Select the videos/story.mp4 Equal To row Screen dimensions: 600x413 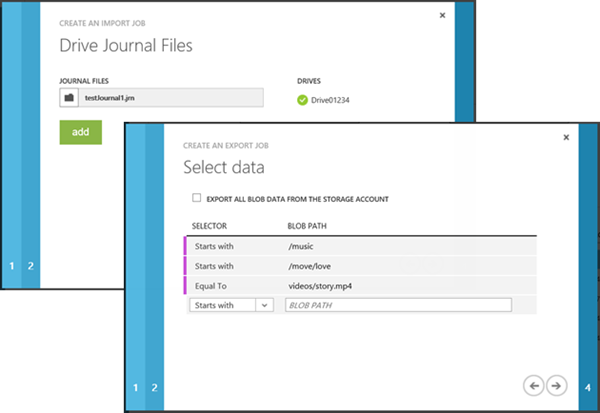click(x=360, y=285)
